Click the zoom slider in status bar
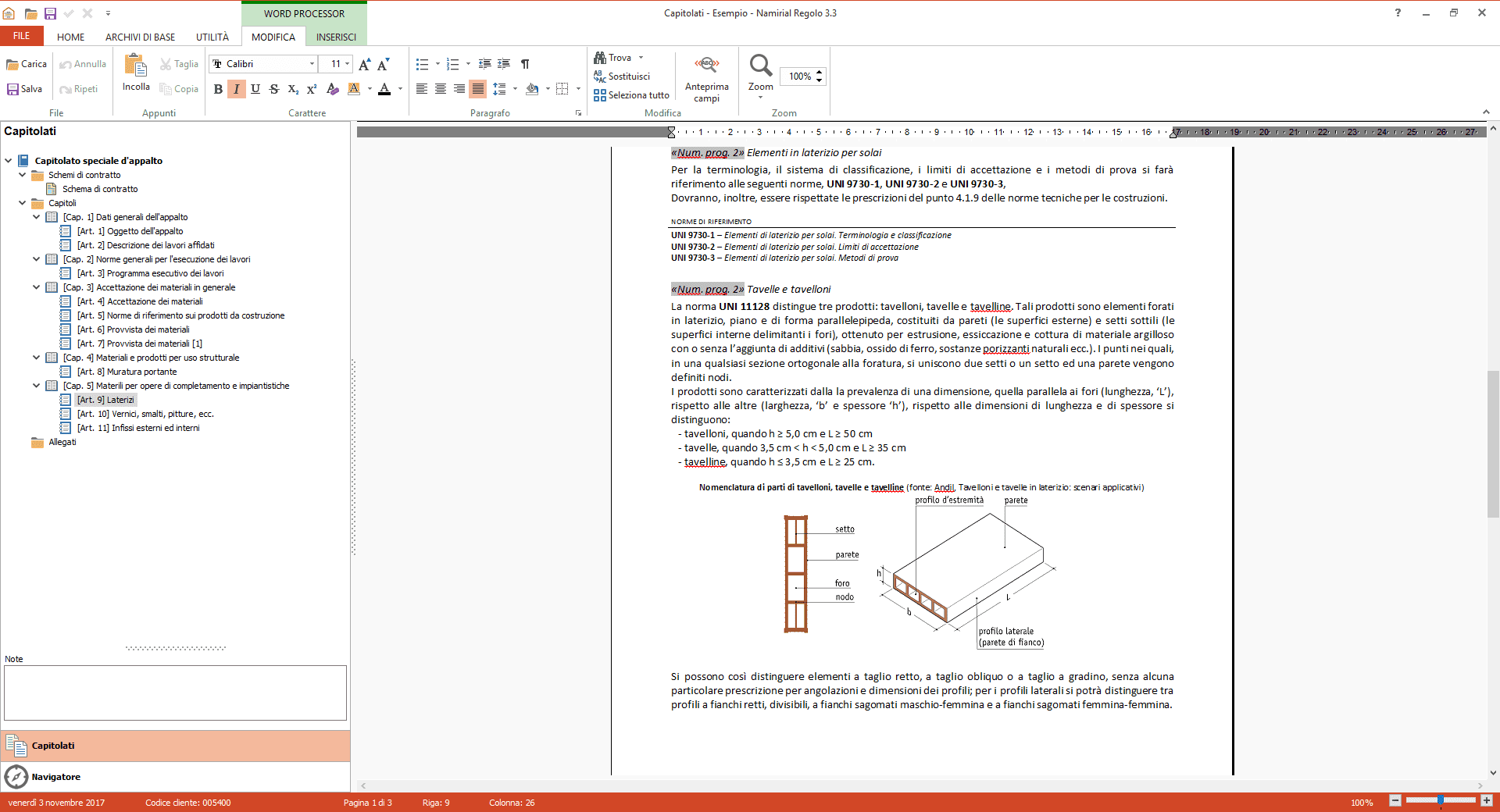This screenshot has height=812, width=1500. (x=1440, y=800)
